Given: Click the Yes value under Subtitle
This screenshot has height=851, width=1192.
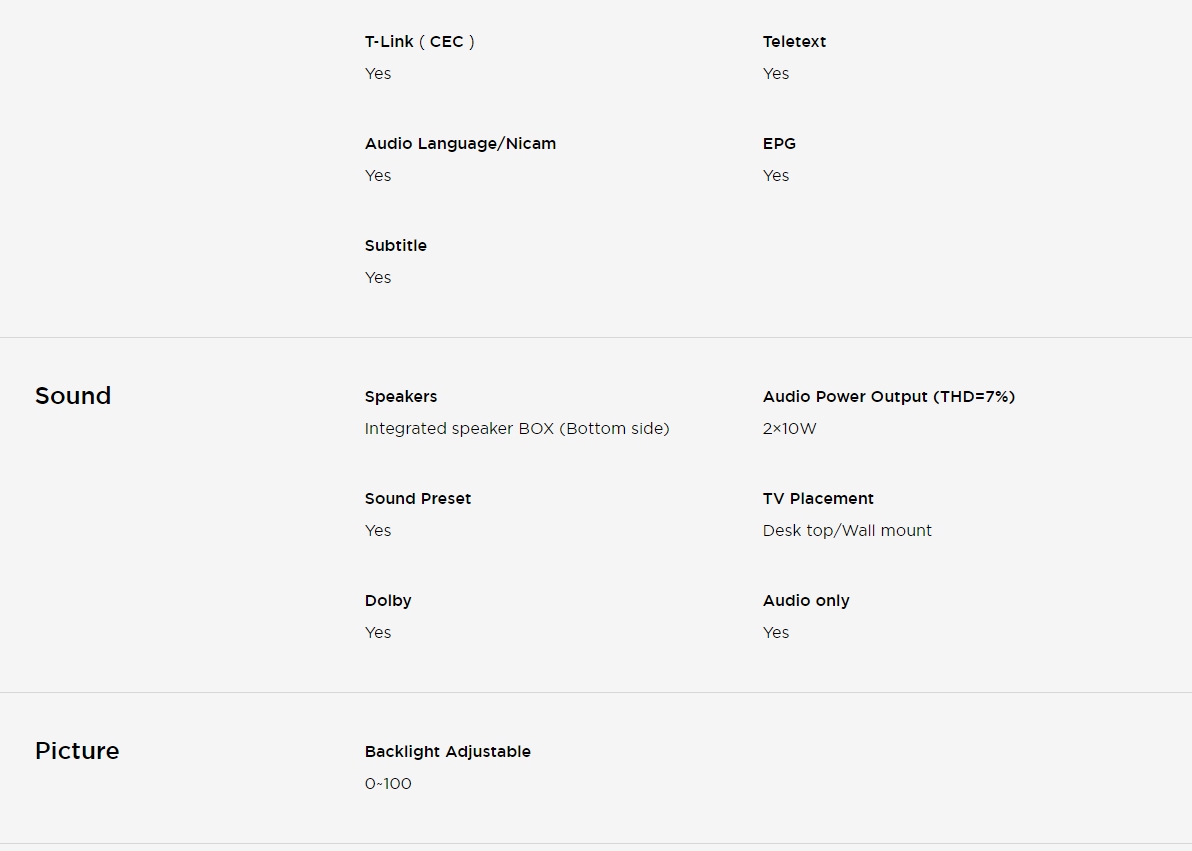Looking at the screenshot, I should 378,278.
